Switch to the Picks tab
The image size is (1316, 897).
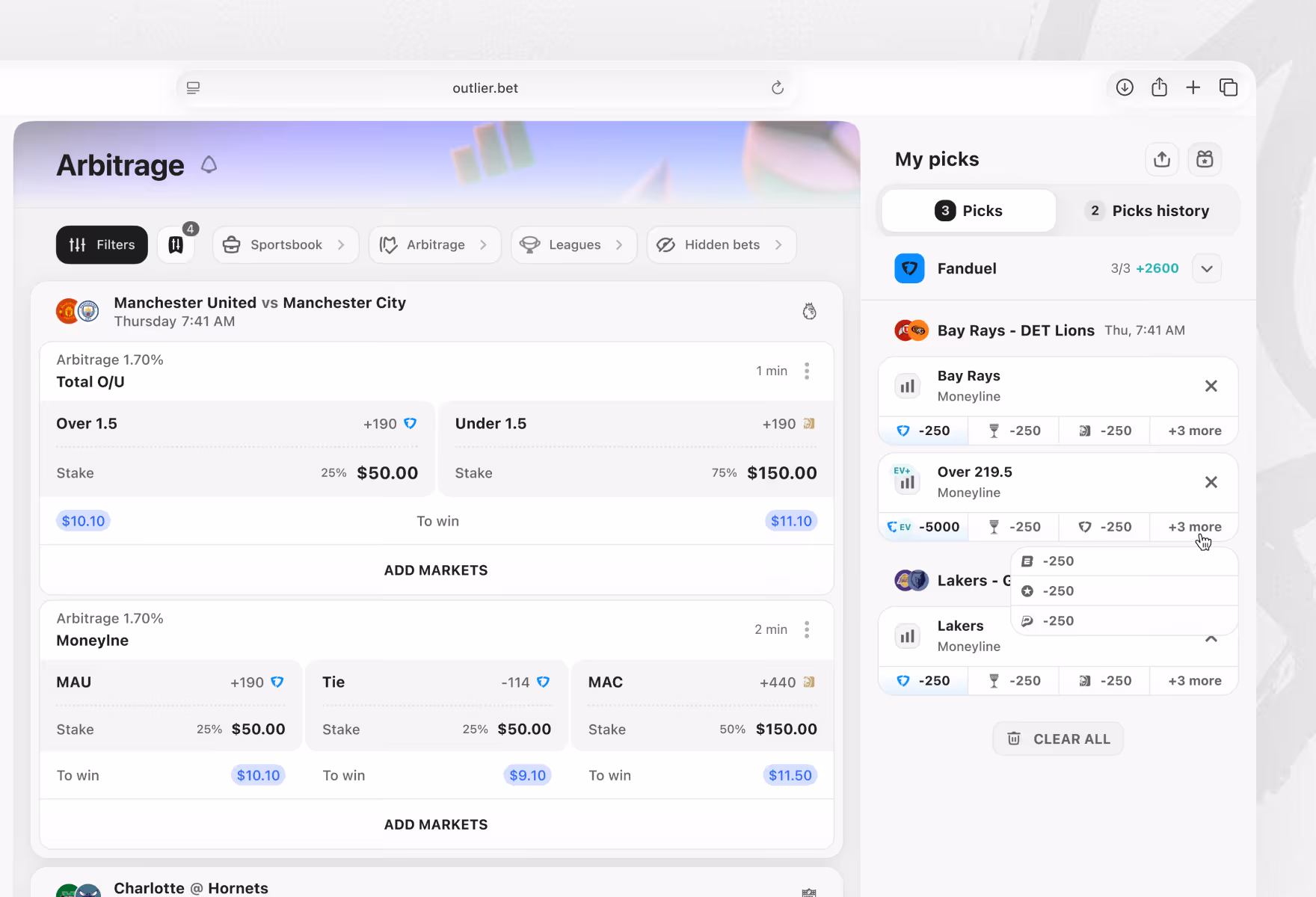coord(969,211)
